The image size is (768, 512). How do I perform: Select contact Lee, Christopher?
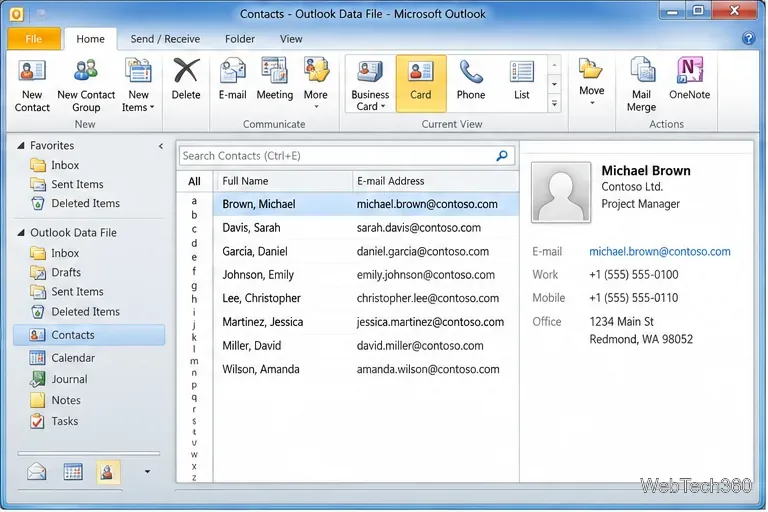[x=366, y=298]
